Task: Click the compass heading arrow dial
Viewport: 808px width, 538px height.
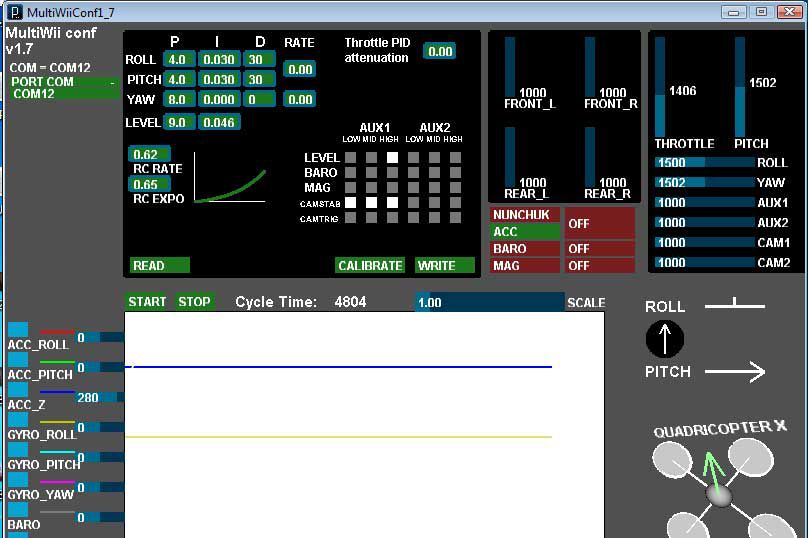Action: tap(665, 339)
